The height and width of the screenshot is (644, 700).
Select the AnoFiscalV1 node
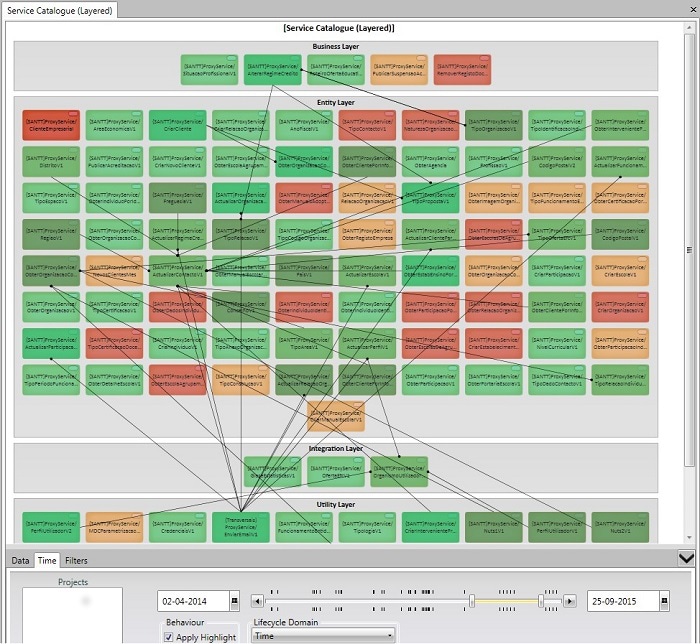pos(304,125)
